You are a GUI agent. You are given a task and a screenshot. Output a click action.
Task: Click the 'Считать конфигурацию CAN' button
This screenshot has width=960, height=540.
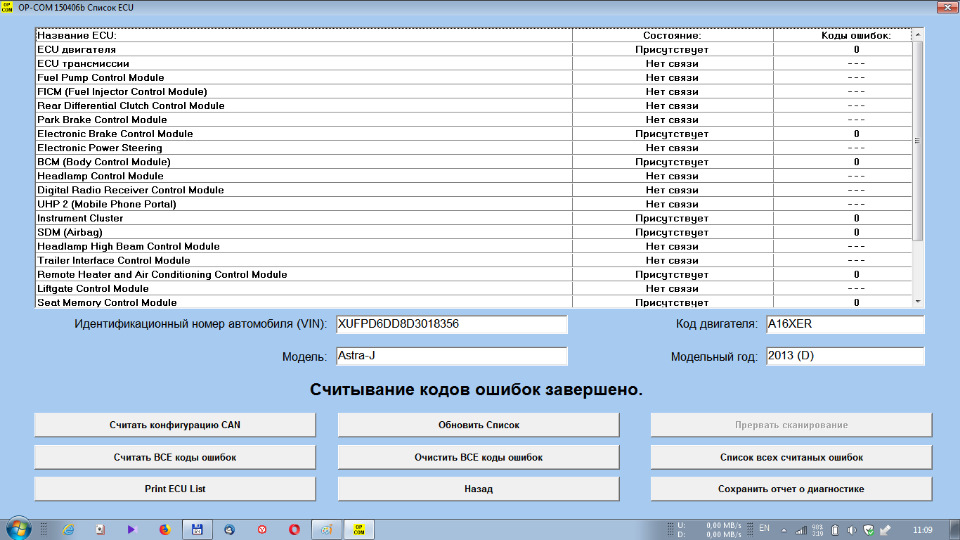175,425
